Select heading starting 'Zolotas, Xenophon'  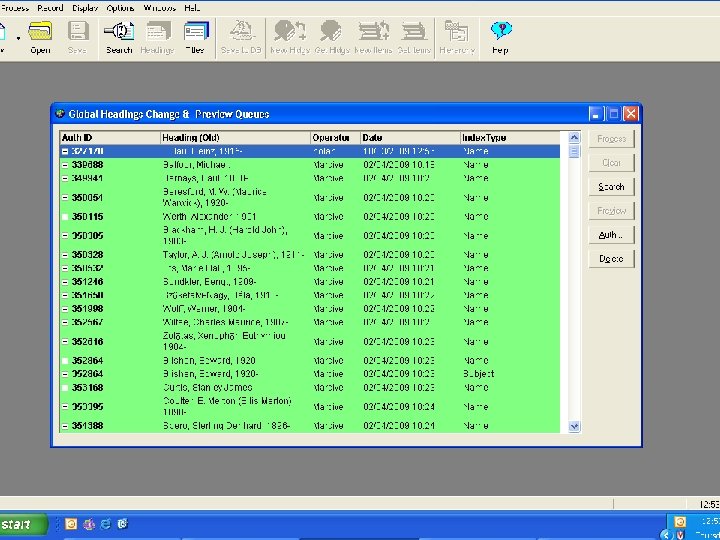tap(224, 342)
